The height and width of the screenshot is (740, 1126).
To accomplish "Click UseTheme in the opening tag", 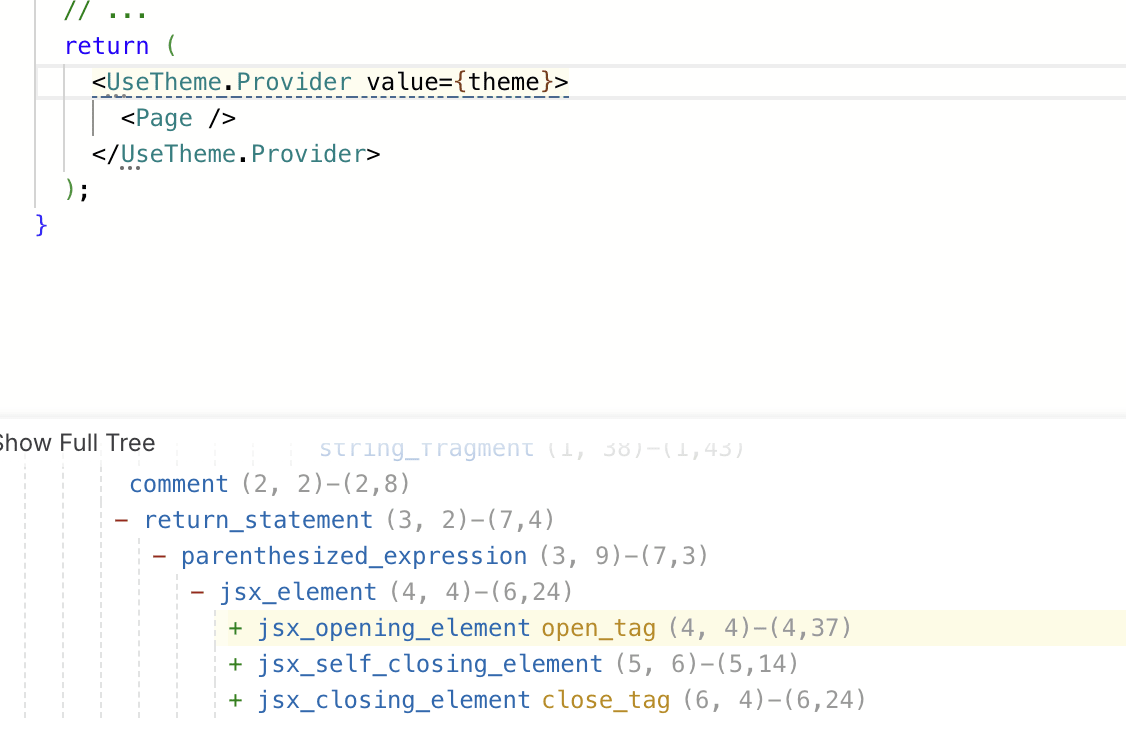I will point(164,82).
